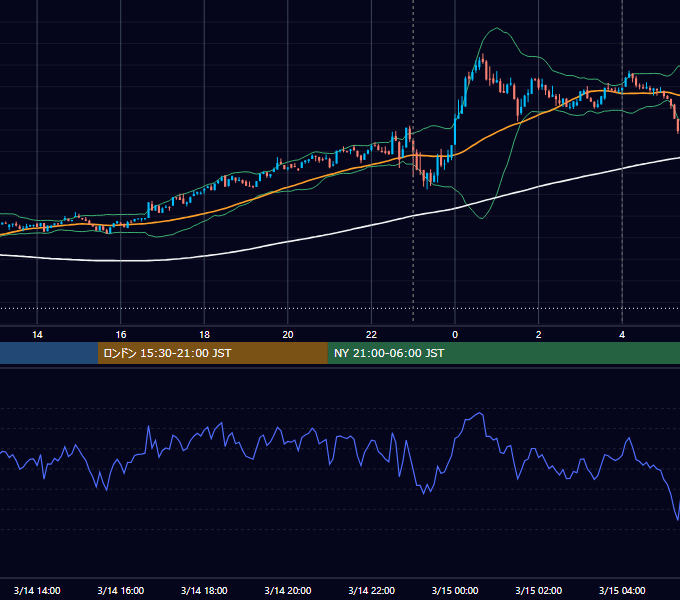Click the '3/15 02:00' date label
This screenshot has width=680, height=600.
click(539, 590)
